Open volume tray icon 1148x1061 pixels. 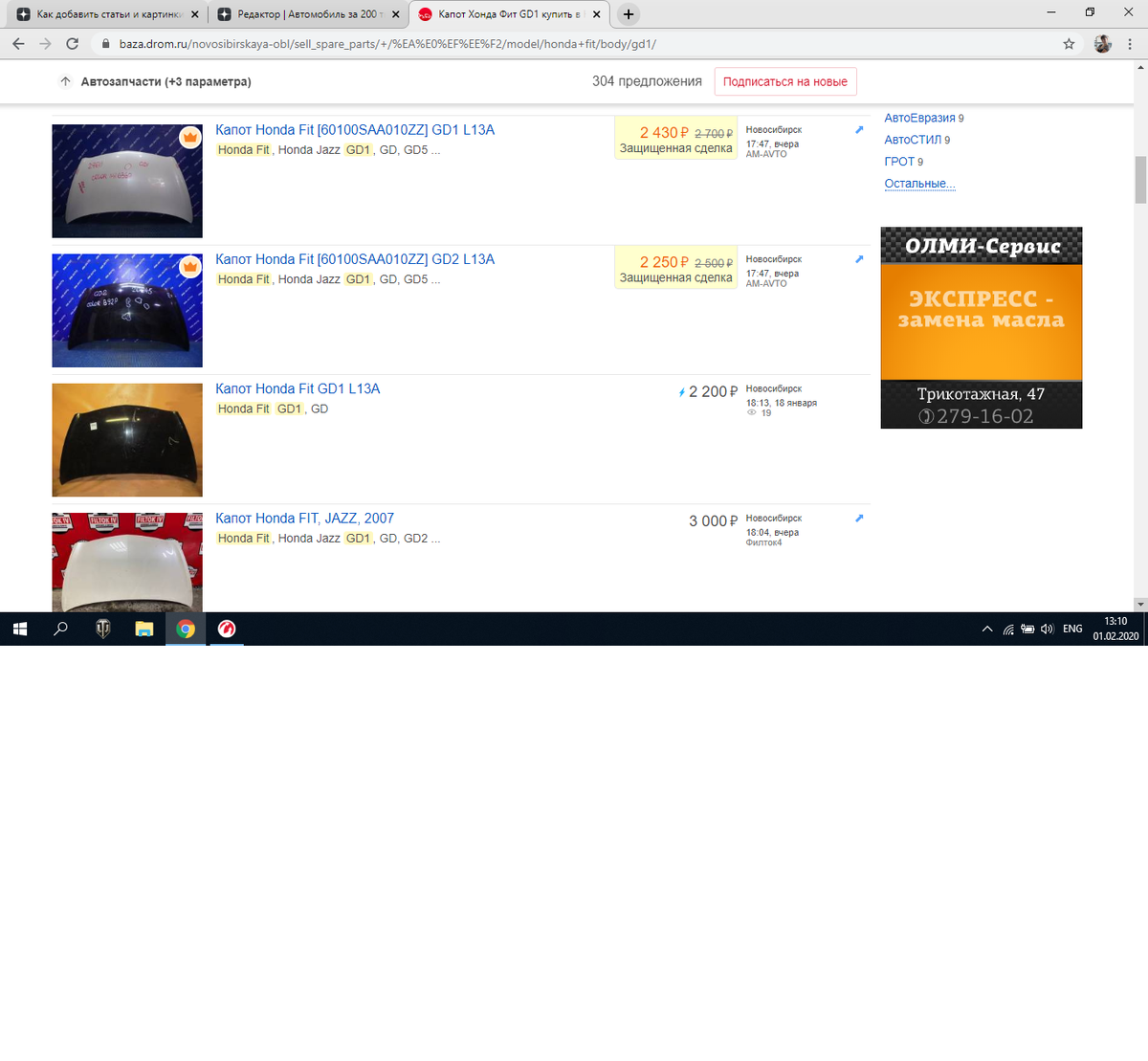point(1047,629)
